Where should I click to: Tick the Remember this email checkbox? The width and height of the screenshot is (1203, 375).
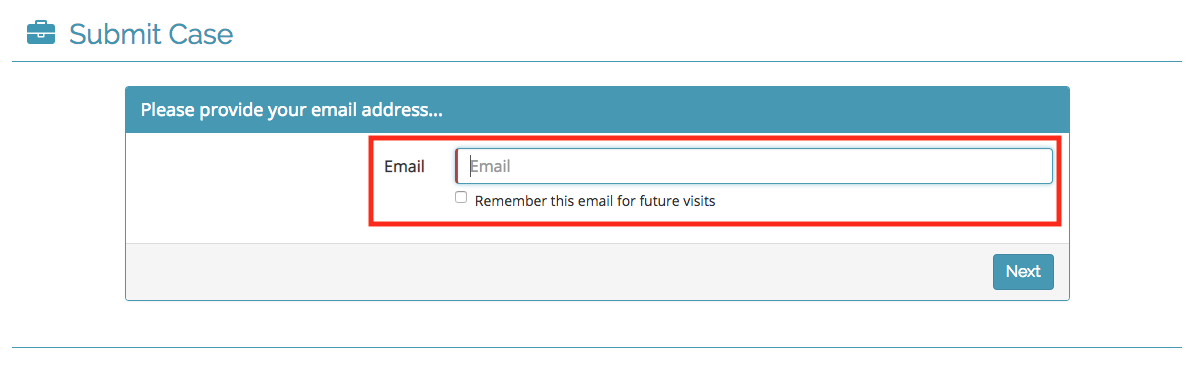(x=461, y=198)
